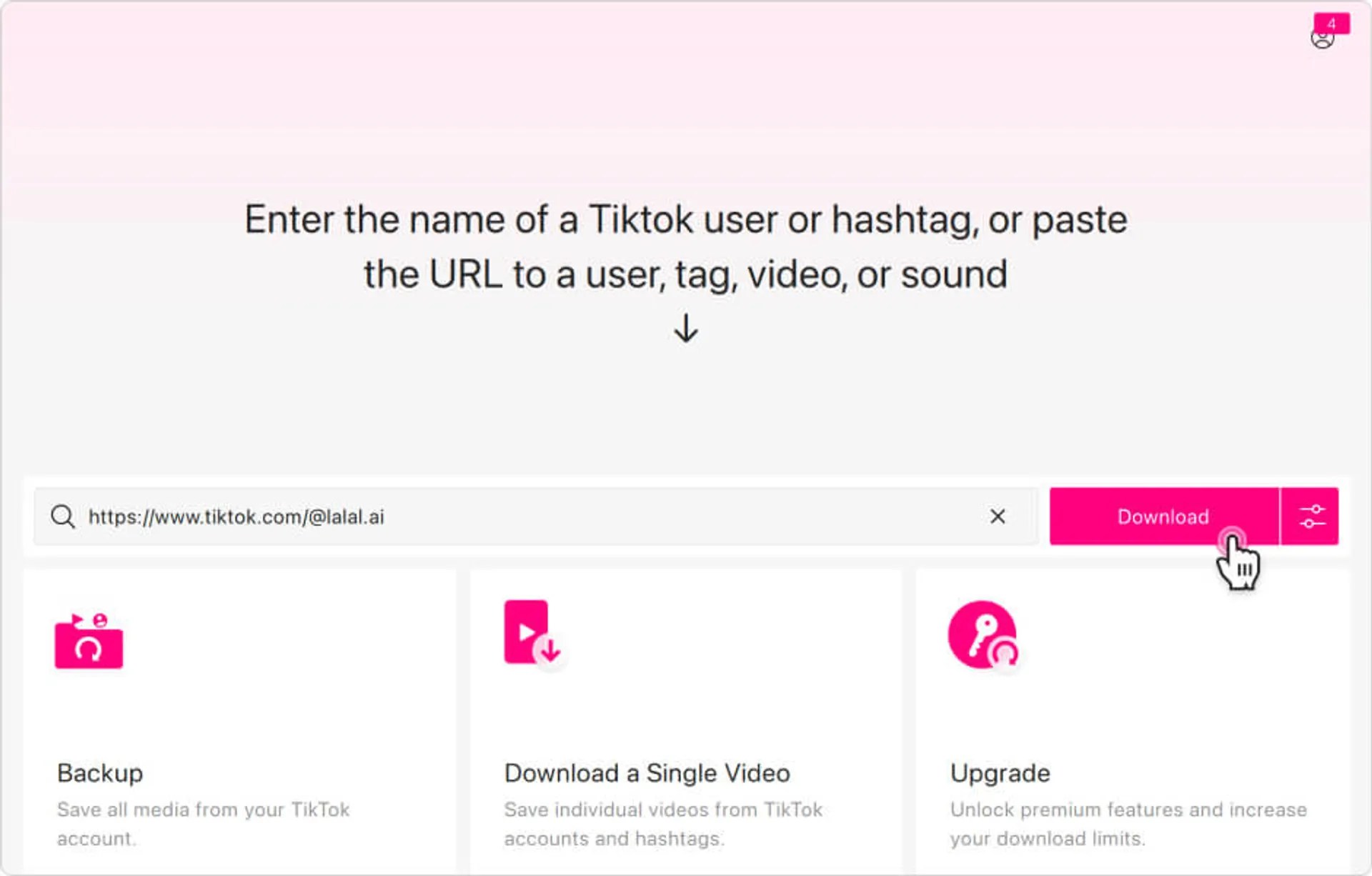Click the search magnifier icon
This screenshot has height=876, width=1372.
coord(64,516)
